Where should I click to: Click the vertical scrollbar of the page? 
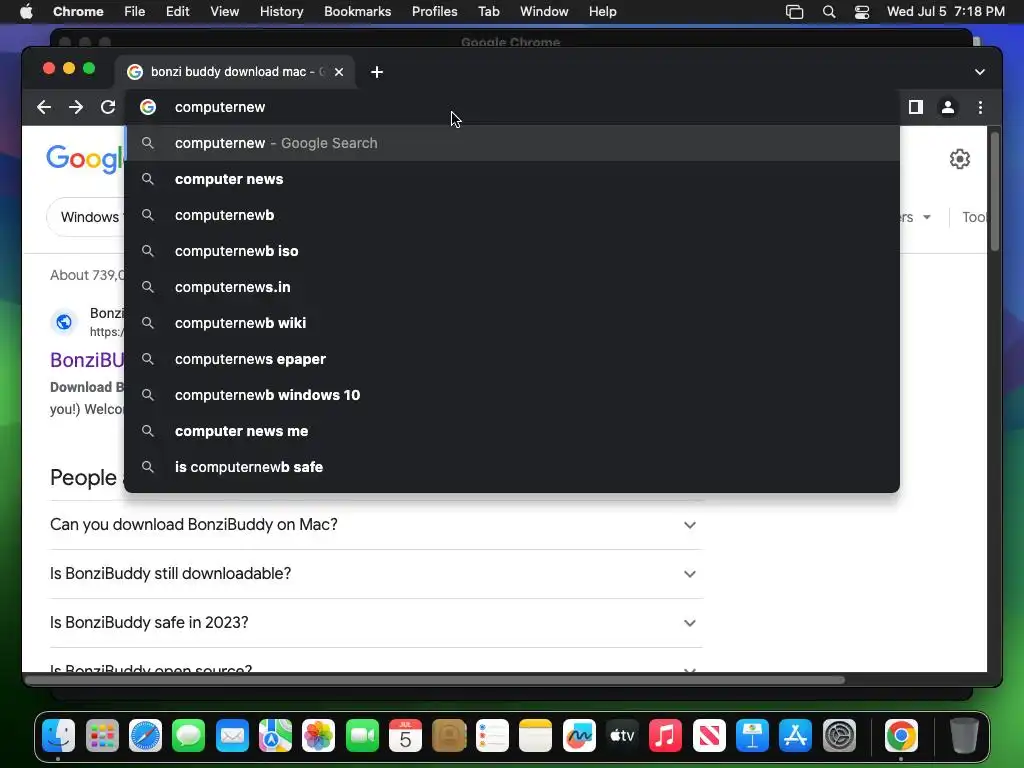point(995,191)
